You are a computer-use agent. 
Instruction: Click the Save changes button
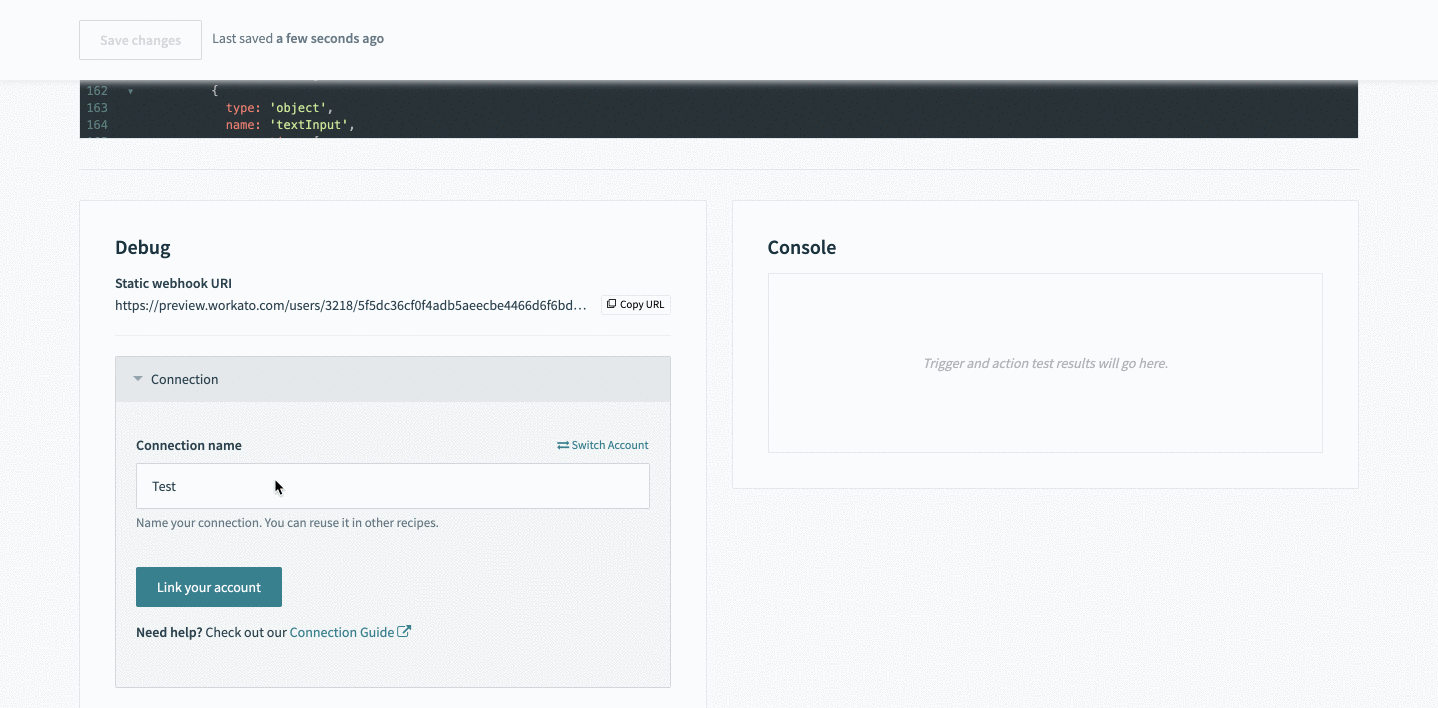point(140,40)
